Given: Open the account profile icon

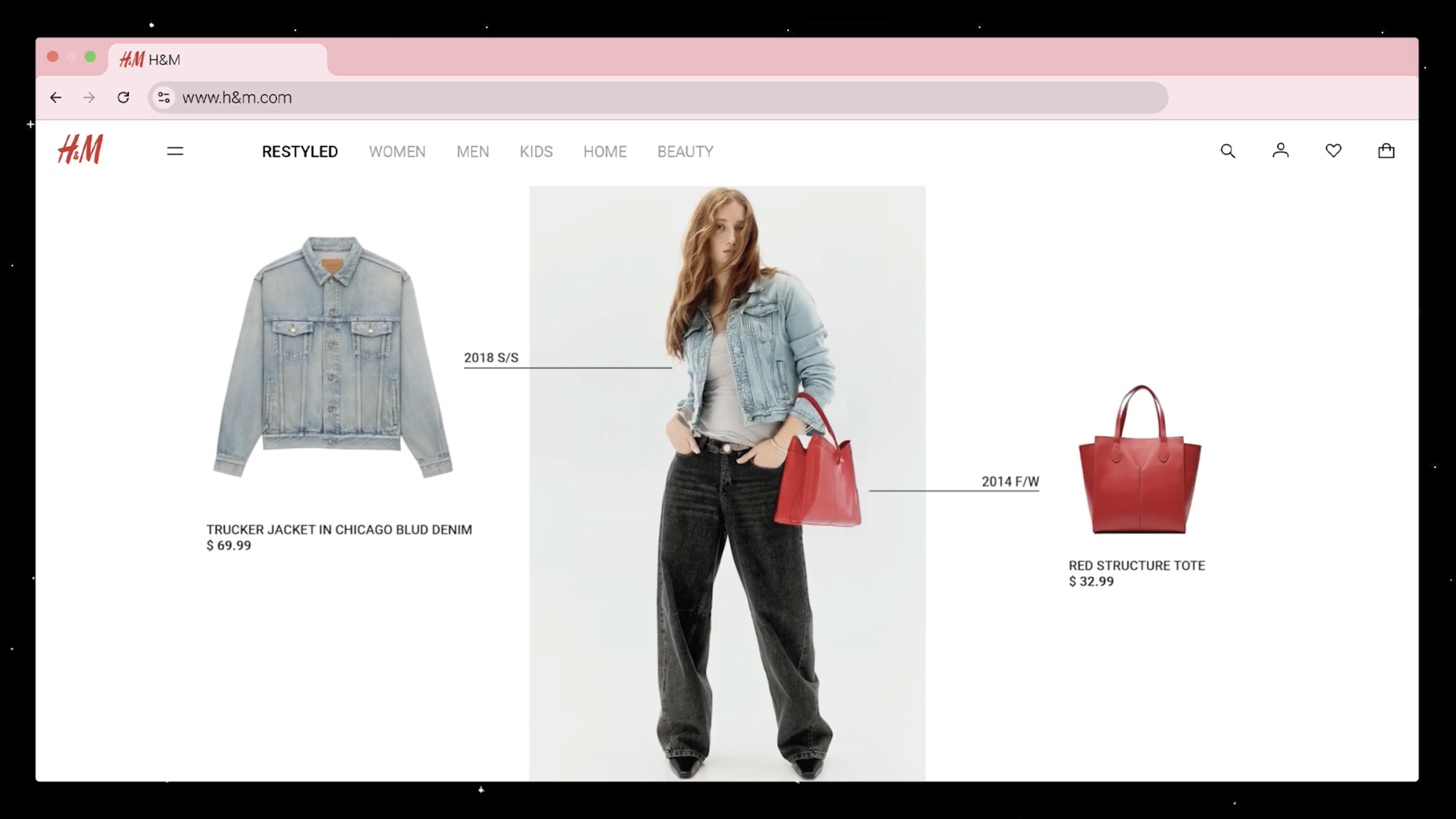Looking at the screenshot, I should [x=1280, y=151].
